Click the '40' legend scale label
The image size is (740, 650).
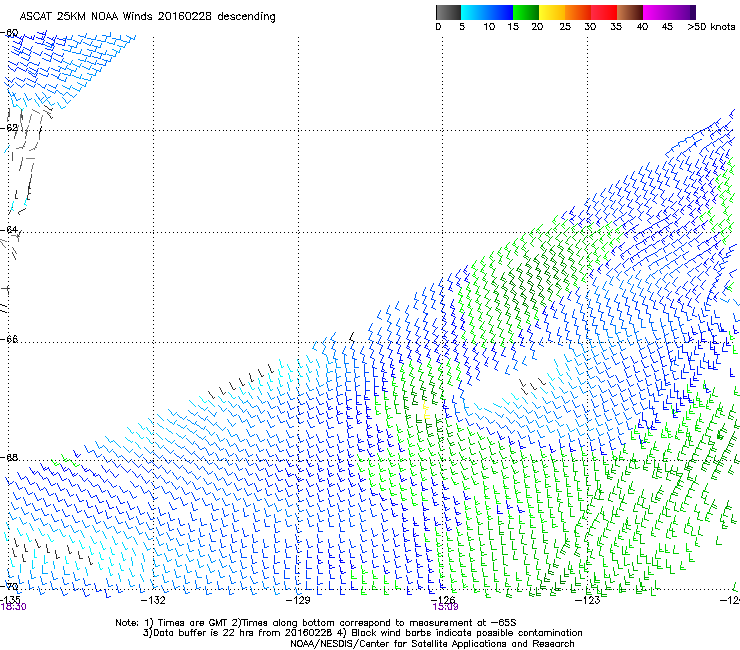click(642, 27)
